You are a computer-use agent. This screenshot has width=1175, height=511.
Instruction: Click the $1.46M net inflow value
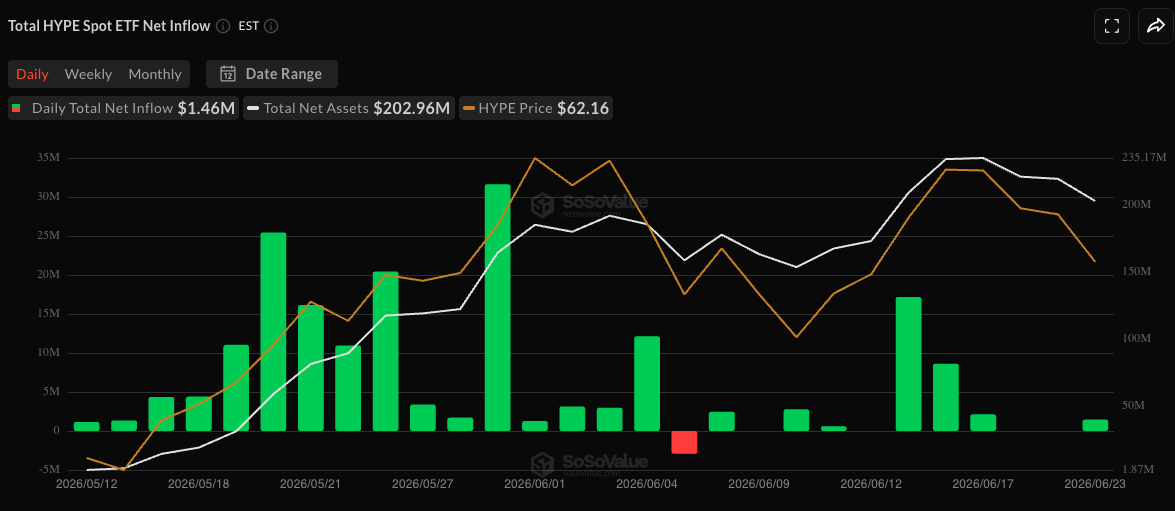pos(206,109)
